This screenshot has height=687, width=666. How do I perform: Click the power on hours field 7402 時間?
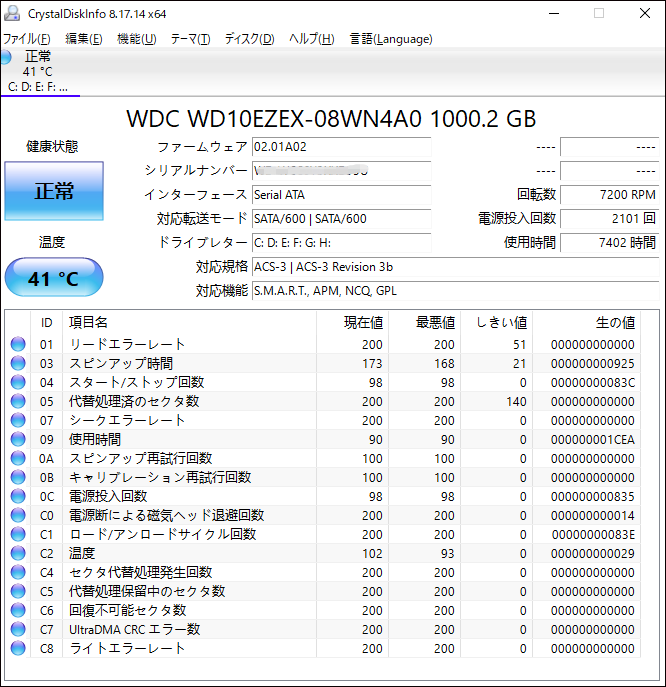(610, 243)
